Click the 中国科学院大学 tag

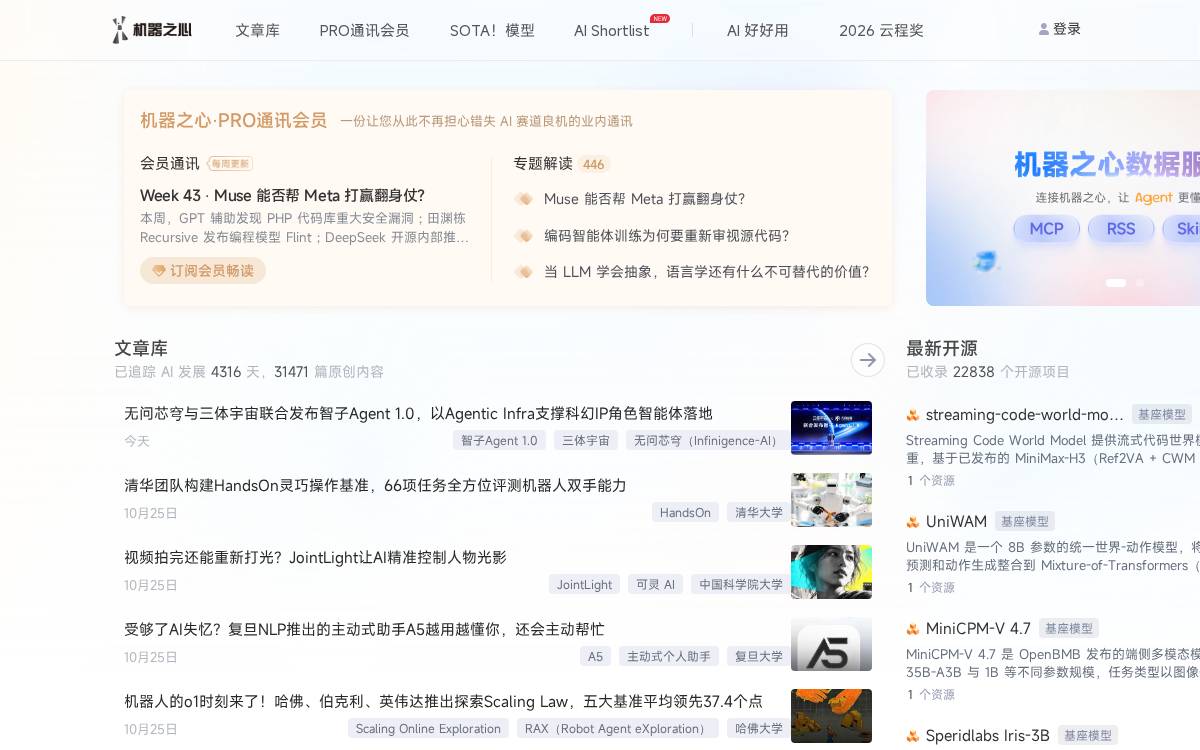click(741, 585)
